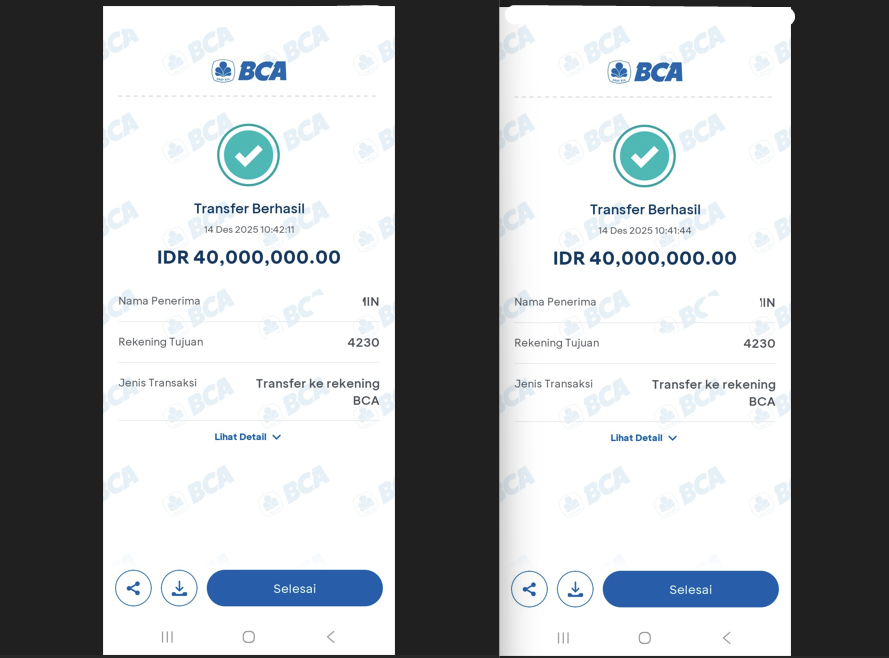Open recent apps on left phone

(x=167, y=637)
